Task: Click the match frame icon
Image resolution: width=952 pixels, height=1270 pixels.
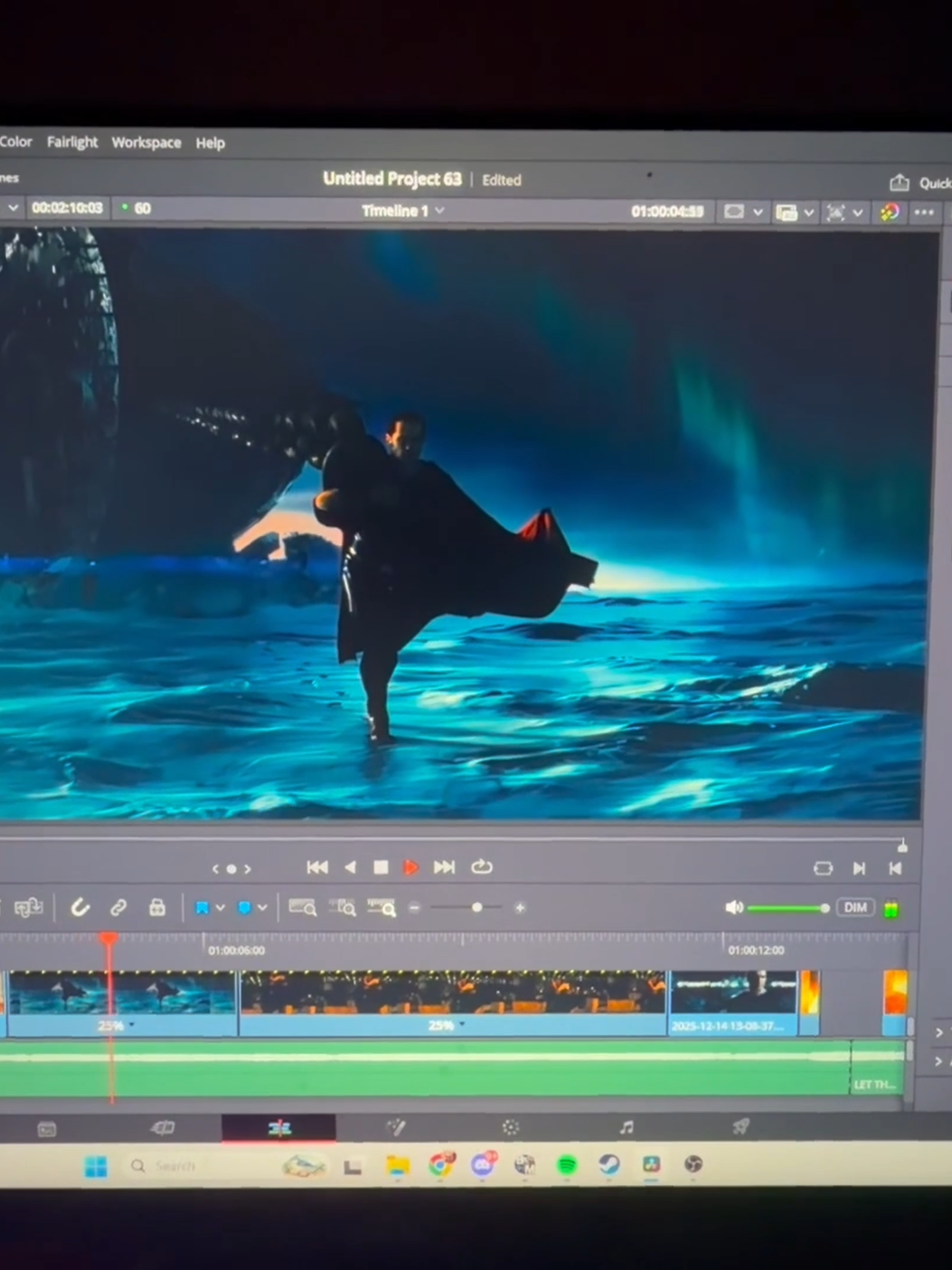Action: click(823, 868)
